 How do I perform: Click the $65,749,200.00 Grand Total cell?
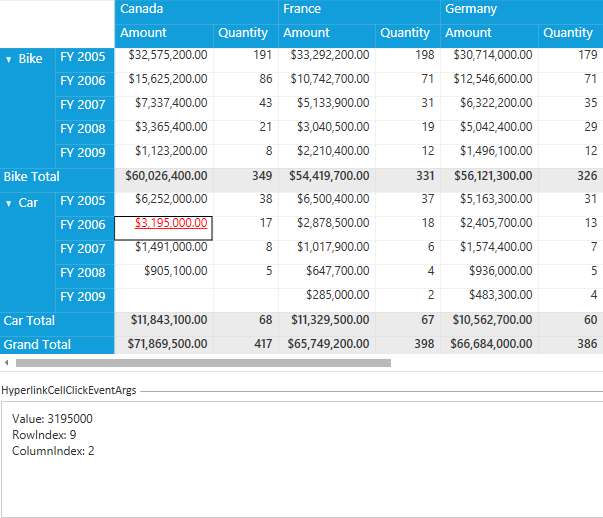pos(327,345)
